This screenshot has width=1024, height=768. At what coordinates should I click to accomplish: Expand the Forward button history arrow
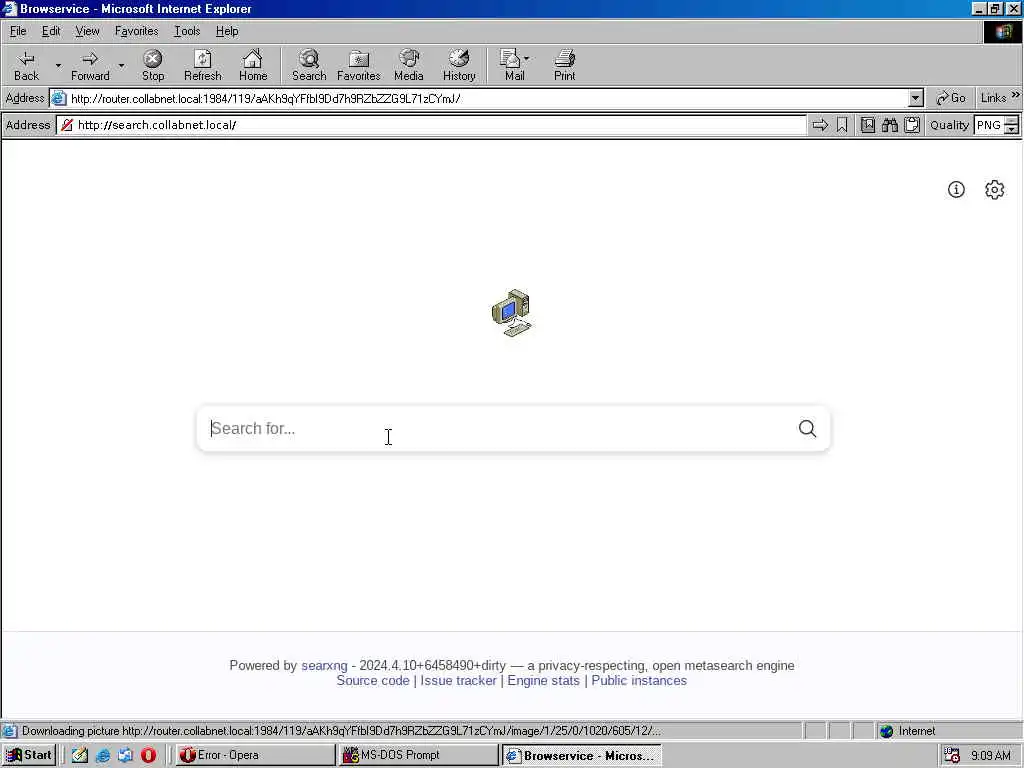coord(121,65)
